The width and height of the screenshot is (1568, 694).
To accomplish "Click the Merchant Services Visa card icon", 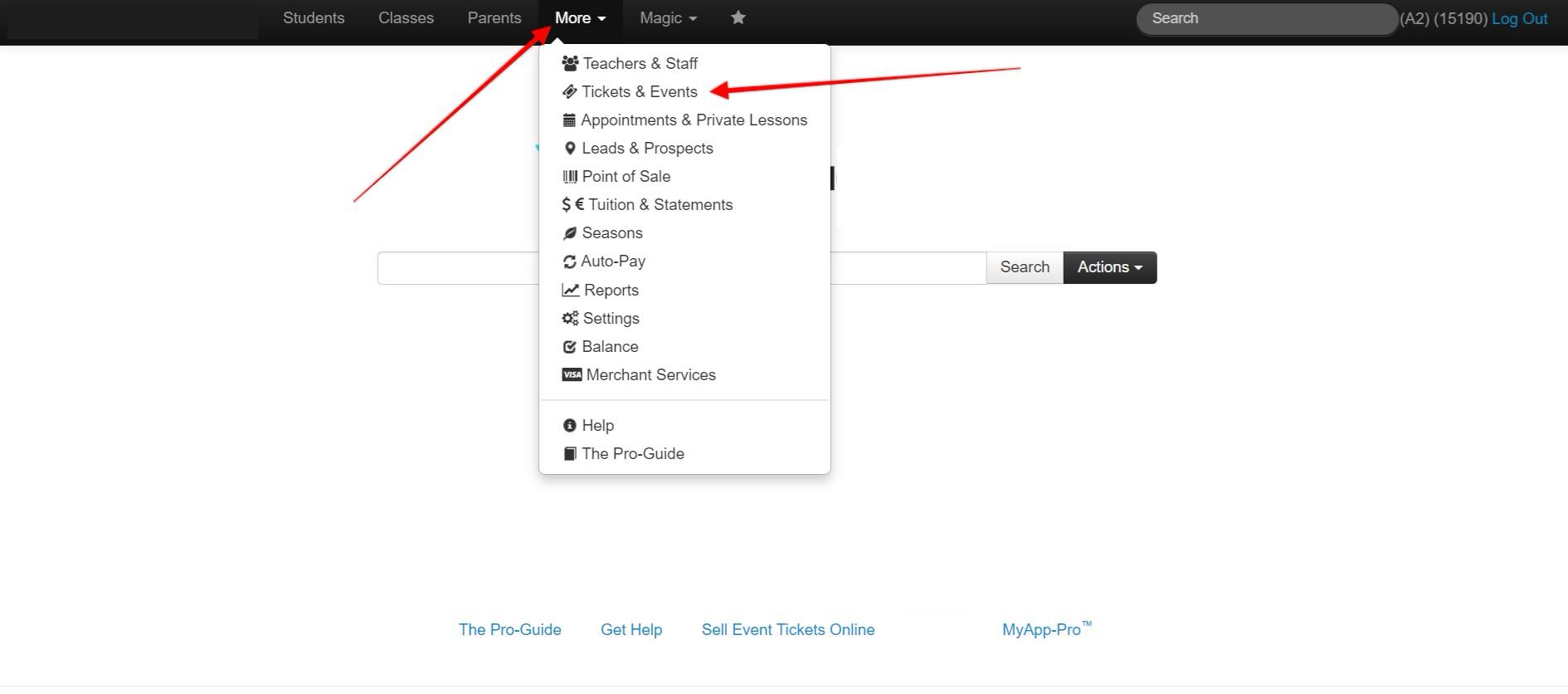I will tap(572, 374).
